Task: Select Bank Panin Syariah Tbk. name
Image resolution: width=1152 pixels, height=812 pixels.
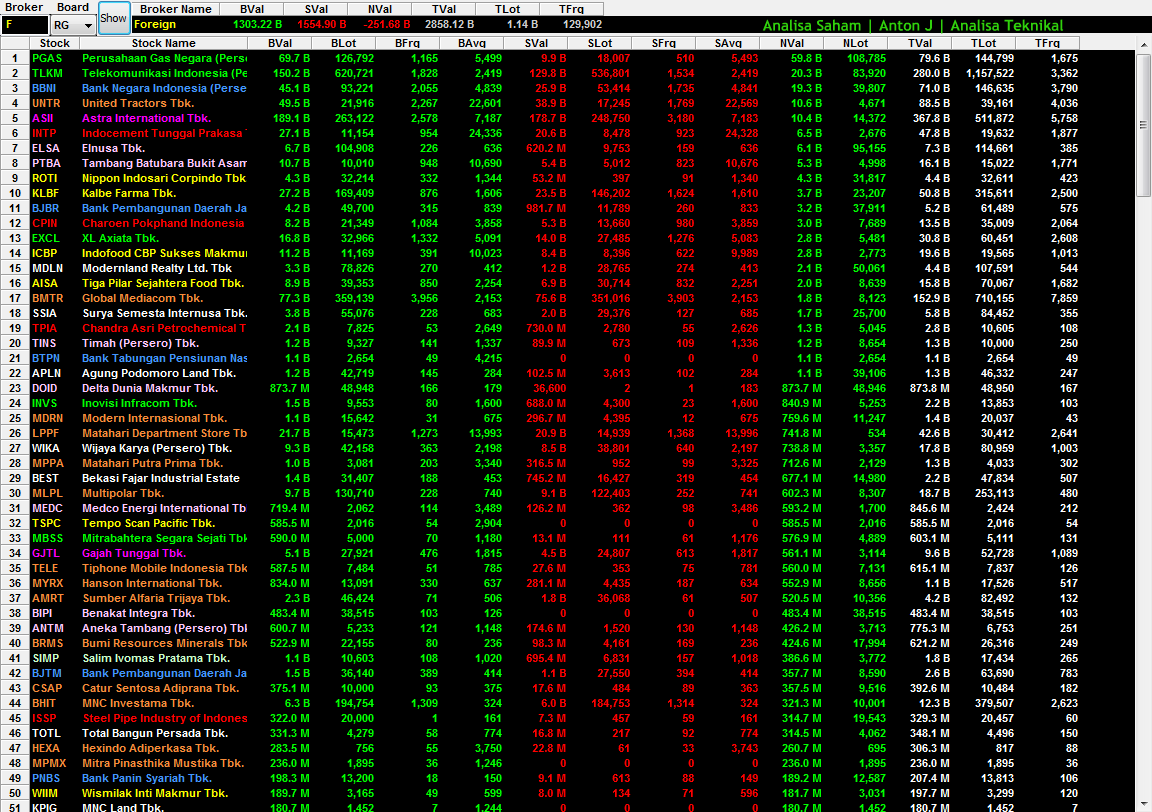Action: pyautogui.click(x=147, y=778)
